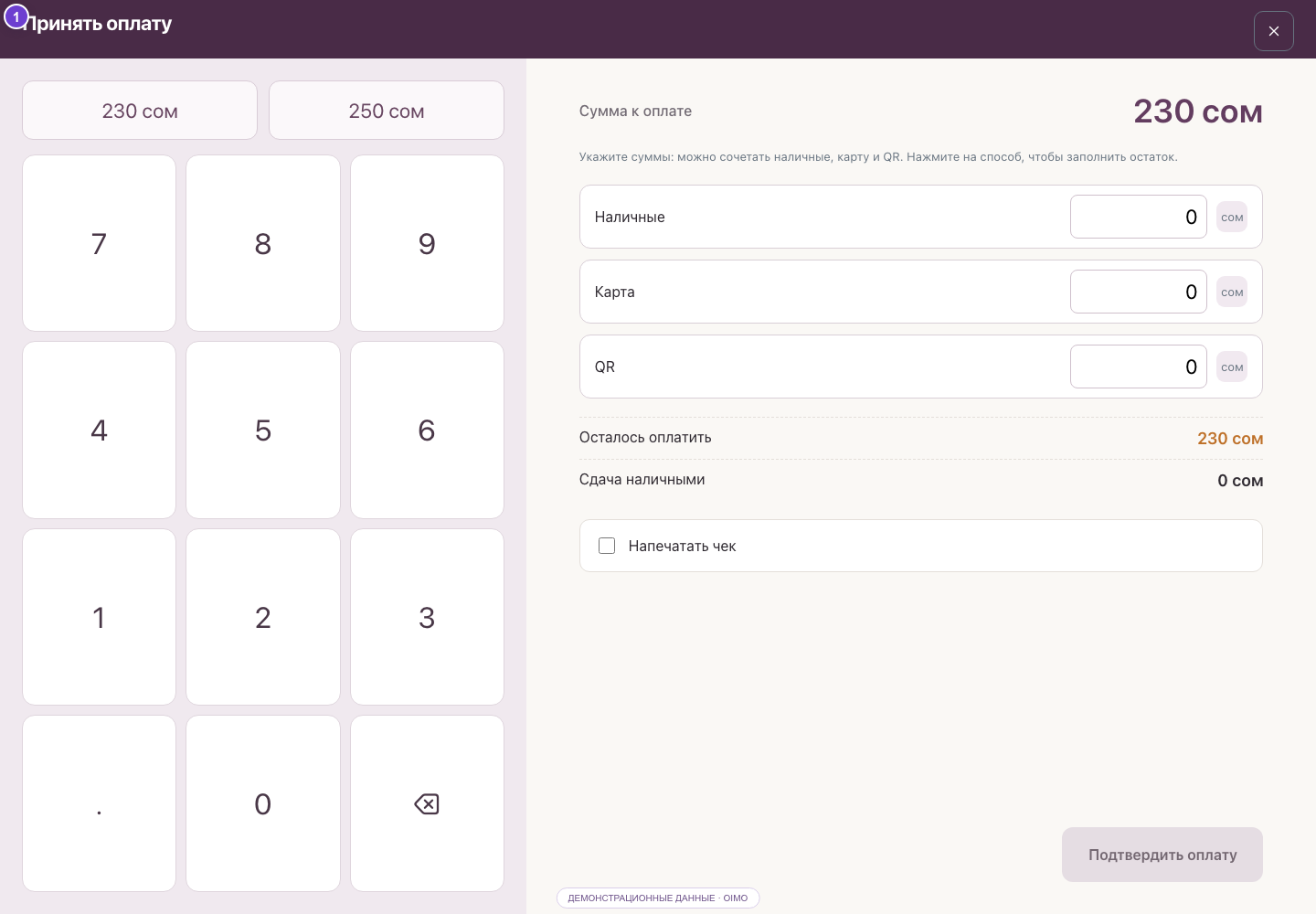Tap keypad digit 6
Viewport: 1316px width, 914px height.
coord(427,430)
